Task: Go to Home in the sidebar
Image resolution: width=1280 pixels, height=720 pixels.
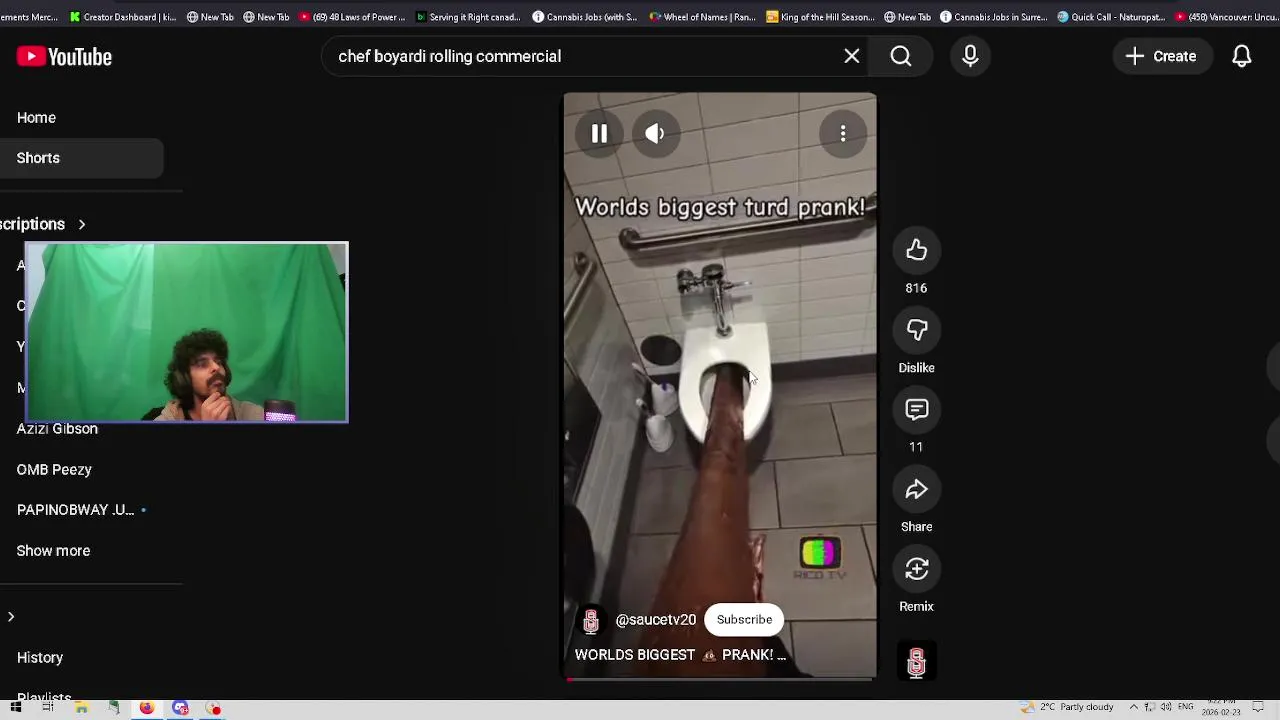Action: pos(36,118)
